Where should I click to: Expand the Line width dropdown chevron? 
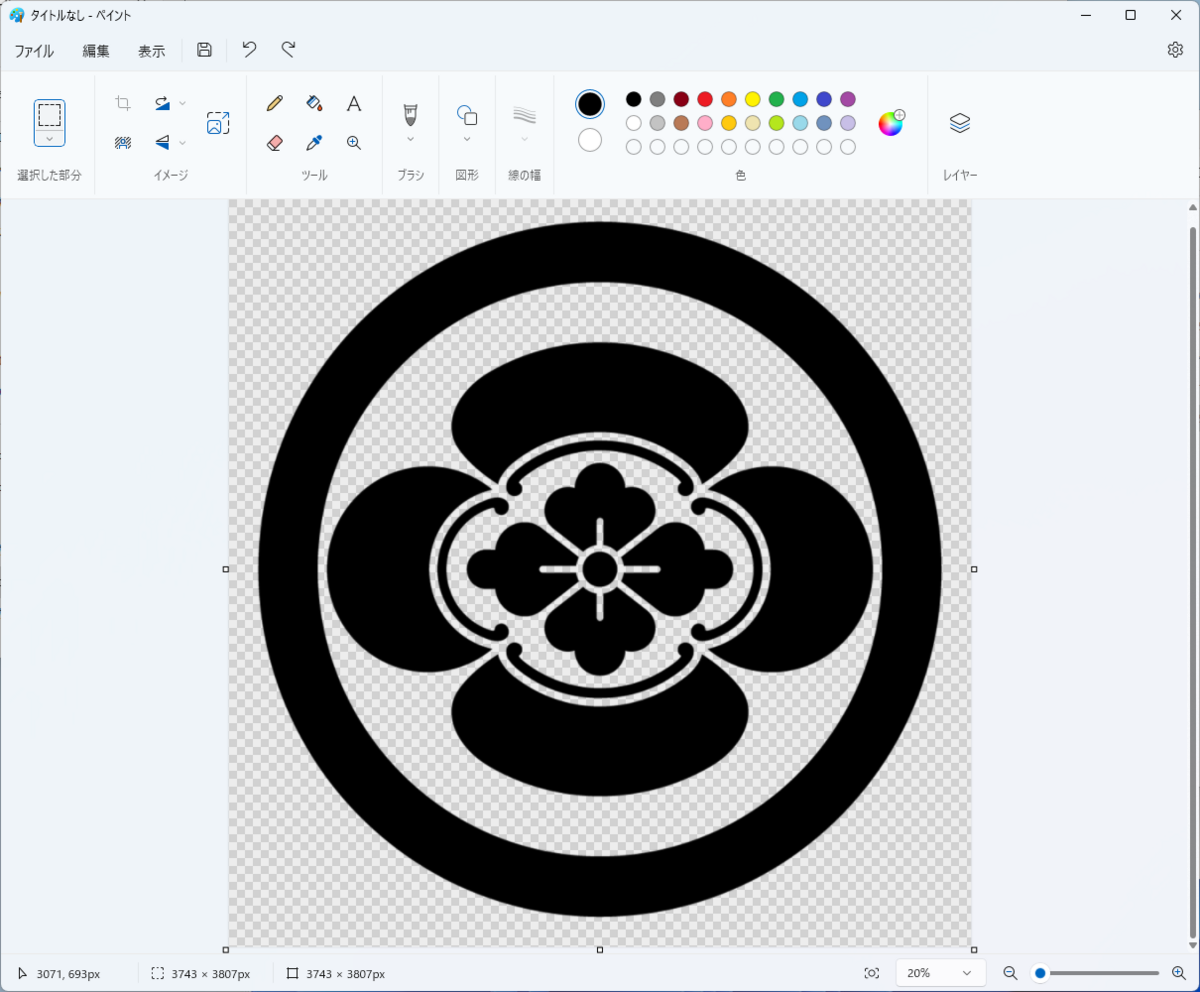[524, 139]
